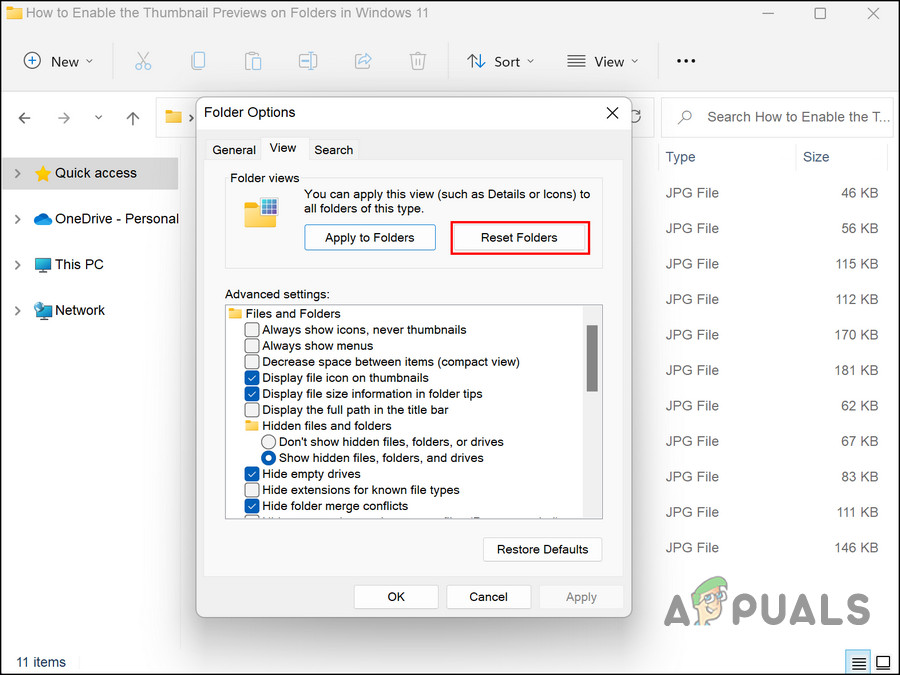Expand This PC tree node
This screenshot has width=900, height=675.
17,265
